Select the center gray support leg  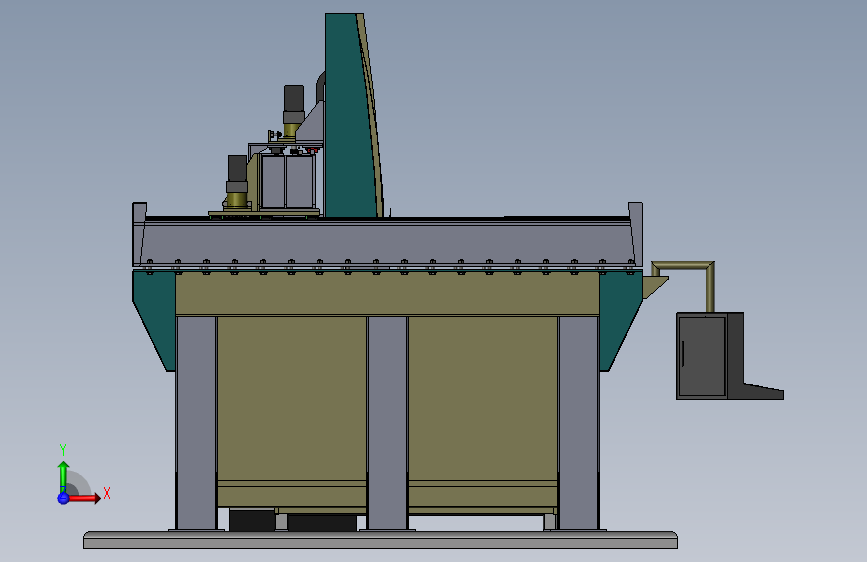click(x=387, y=423)
